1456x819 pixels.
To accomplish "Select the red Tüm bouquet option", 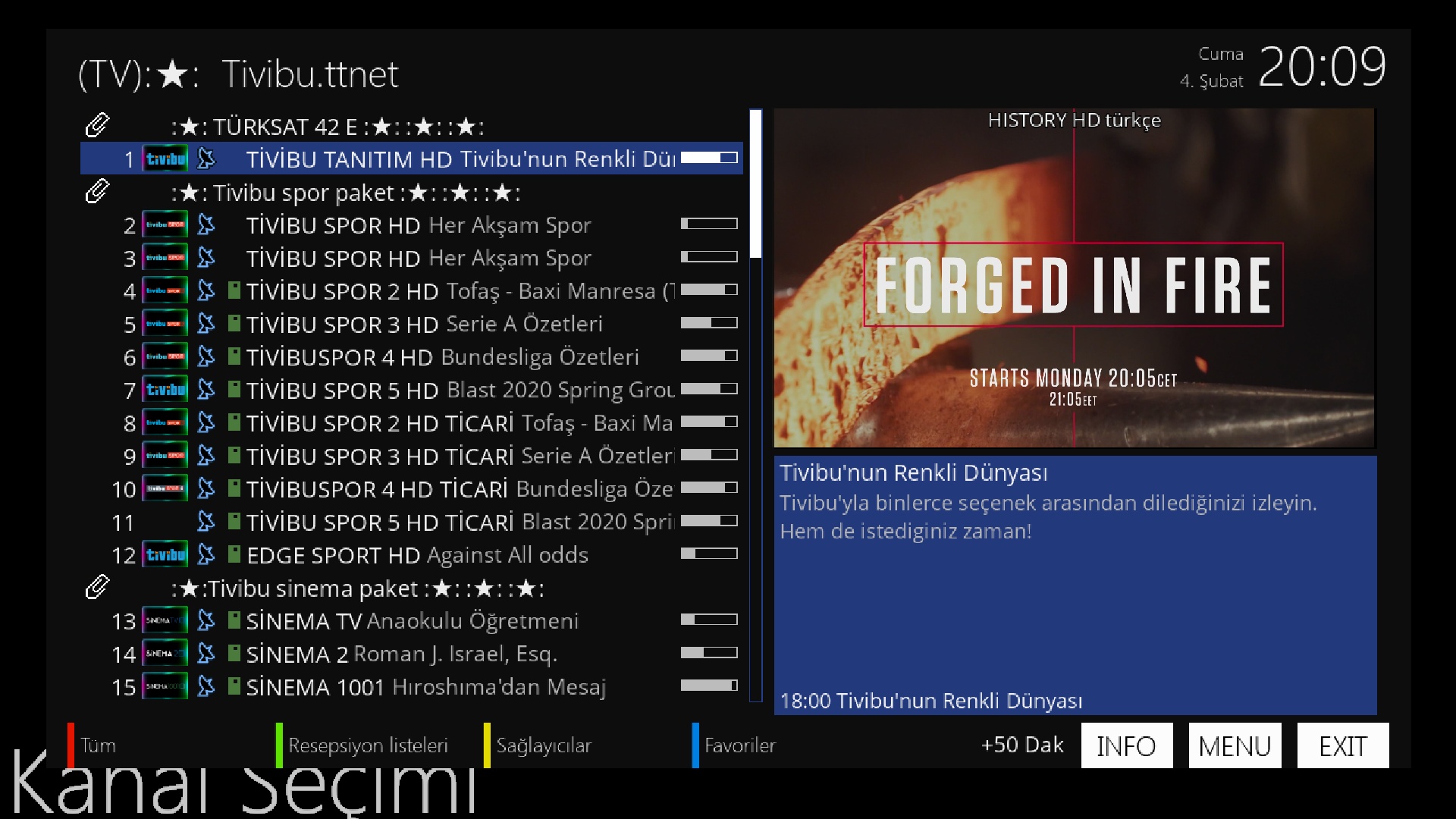I will 92,745.
